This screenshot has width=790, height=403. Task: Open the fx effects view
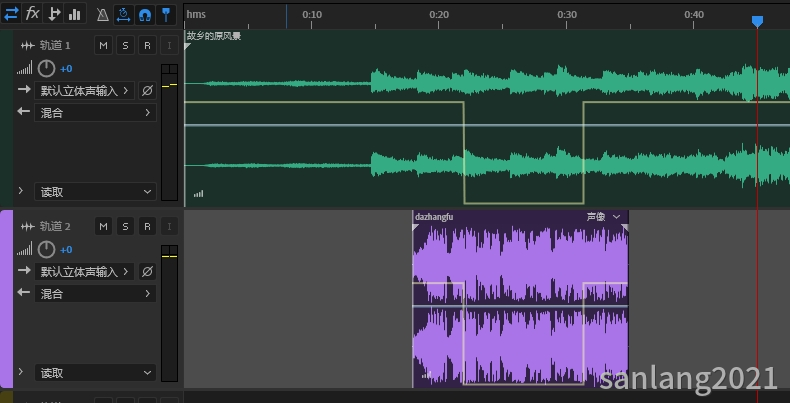click(32, 14)
